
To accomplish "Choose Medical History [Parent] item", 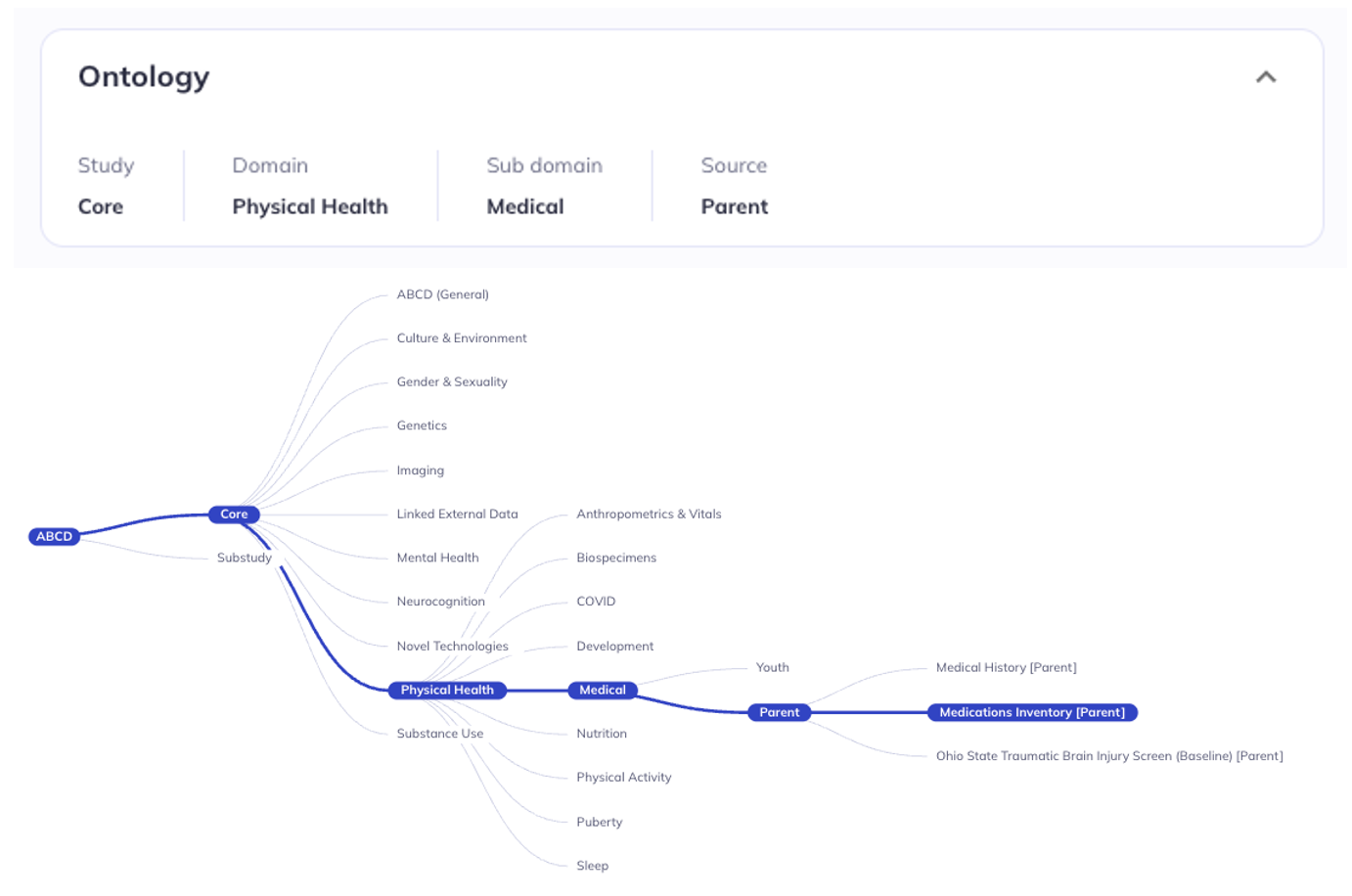I will pos(1006,667).
